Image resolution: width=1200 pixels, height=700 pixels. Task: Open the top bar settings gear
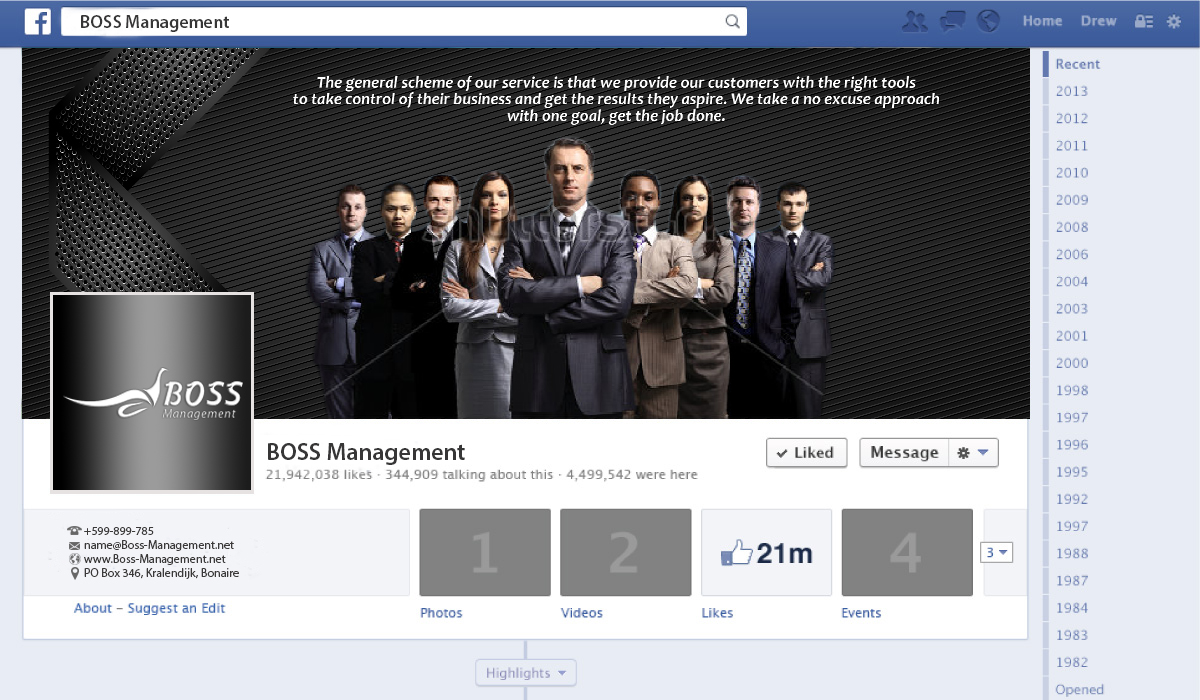[x=1174, y=21]
